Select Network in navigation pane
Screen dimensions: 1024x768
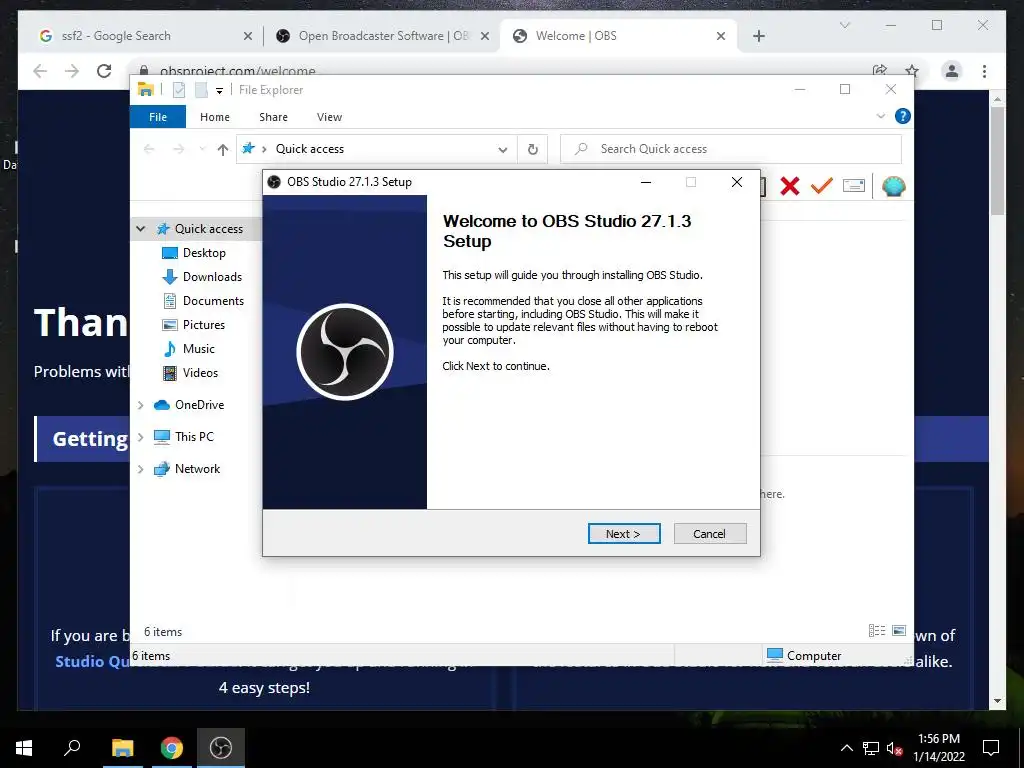(x=197, y=469)
